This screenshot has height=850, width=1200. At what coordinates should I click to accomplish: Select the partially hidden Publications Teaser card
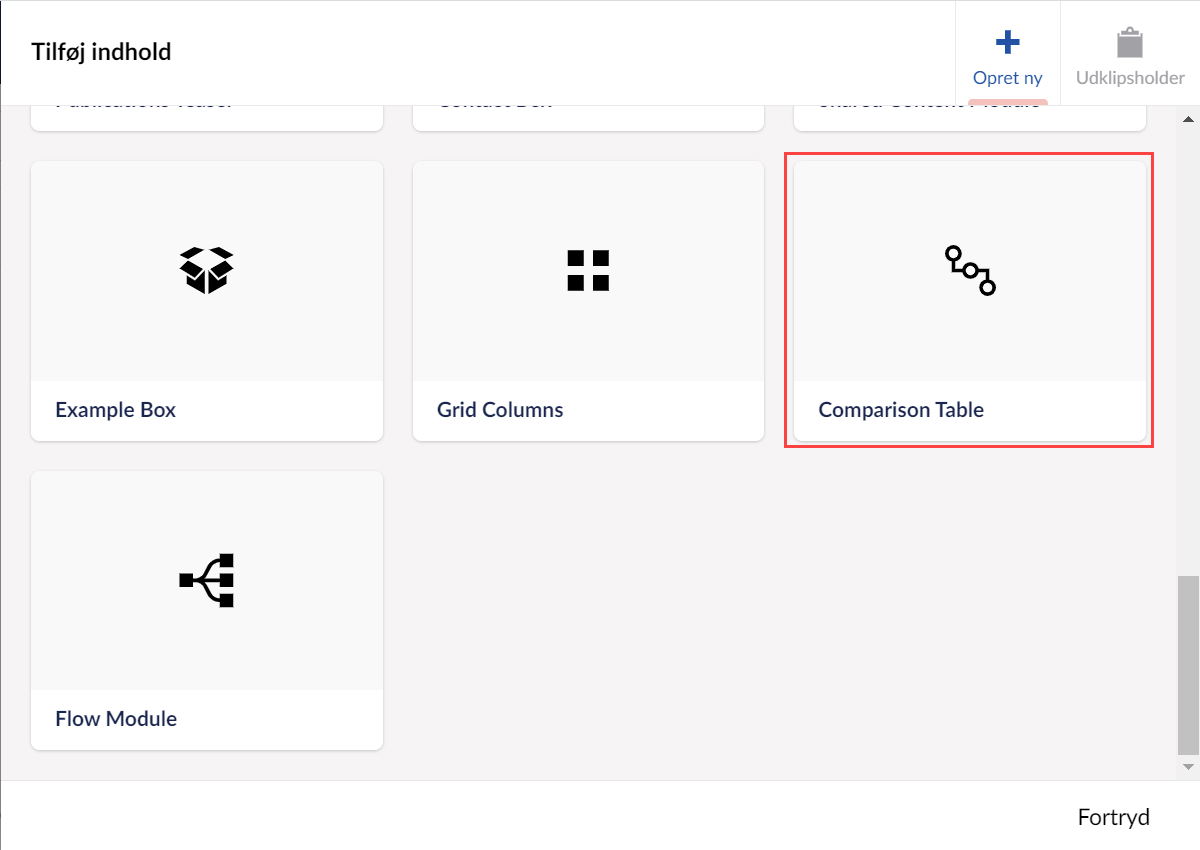coord(206,116)
